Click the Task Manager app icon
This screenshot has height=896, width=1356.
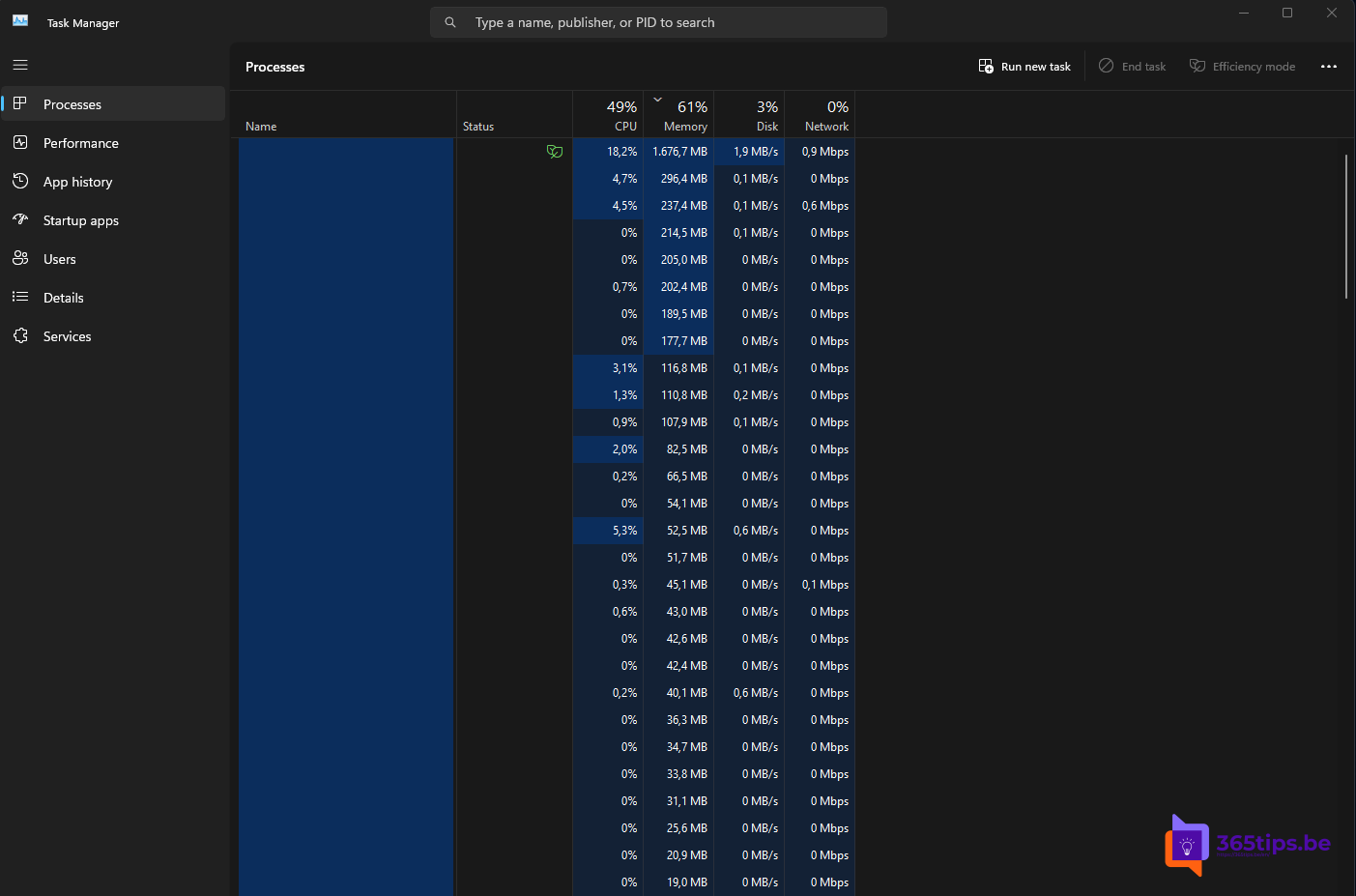click(x=20, y=20)
